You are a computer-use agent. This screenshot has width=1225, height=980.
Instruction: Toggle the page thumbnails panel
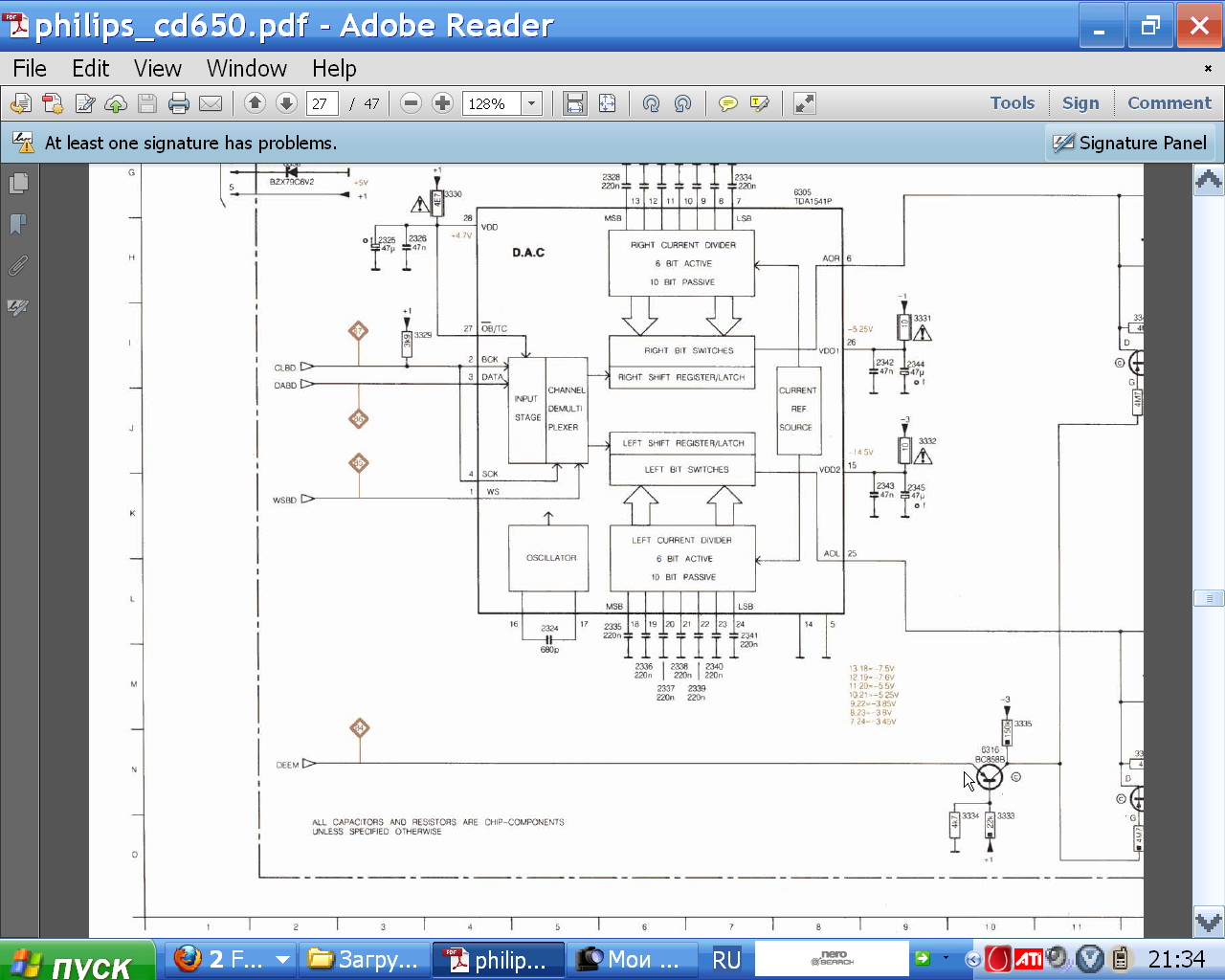coord(18,183)
